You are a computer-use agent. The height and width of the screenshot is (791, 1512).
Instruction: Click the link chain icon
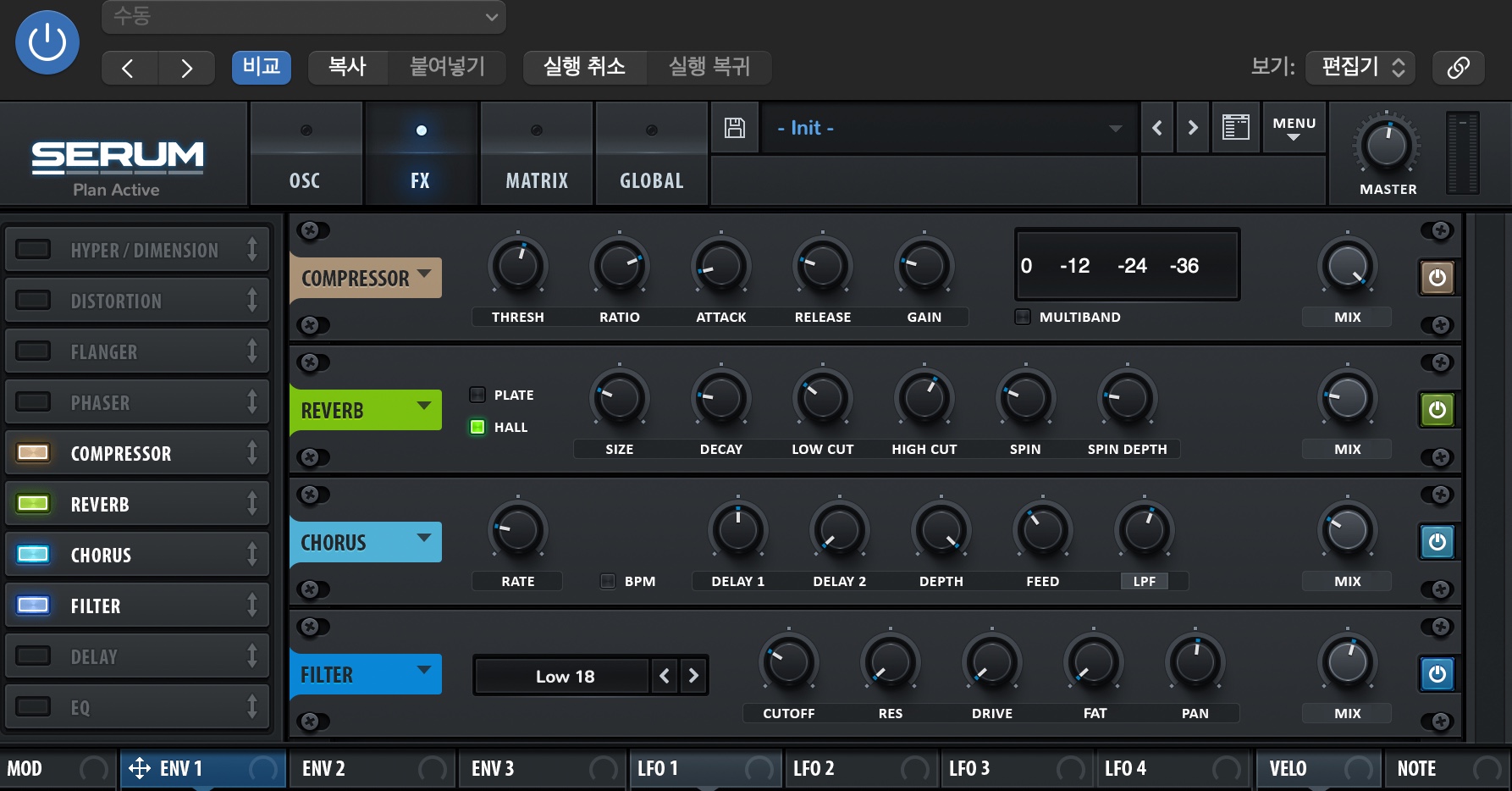(1458, 68)
